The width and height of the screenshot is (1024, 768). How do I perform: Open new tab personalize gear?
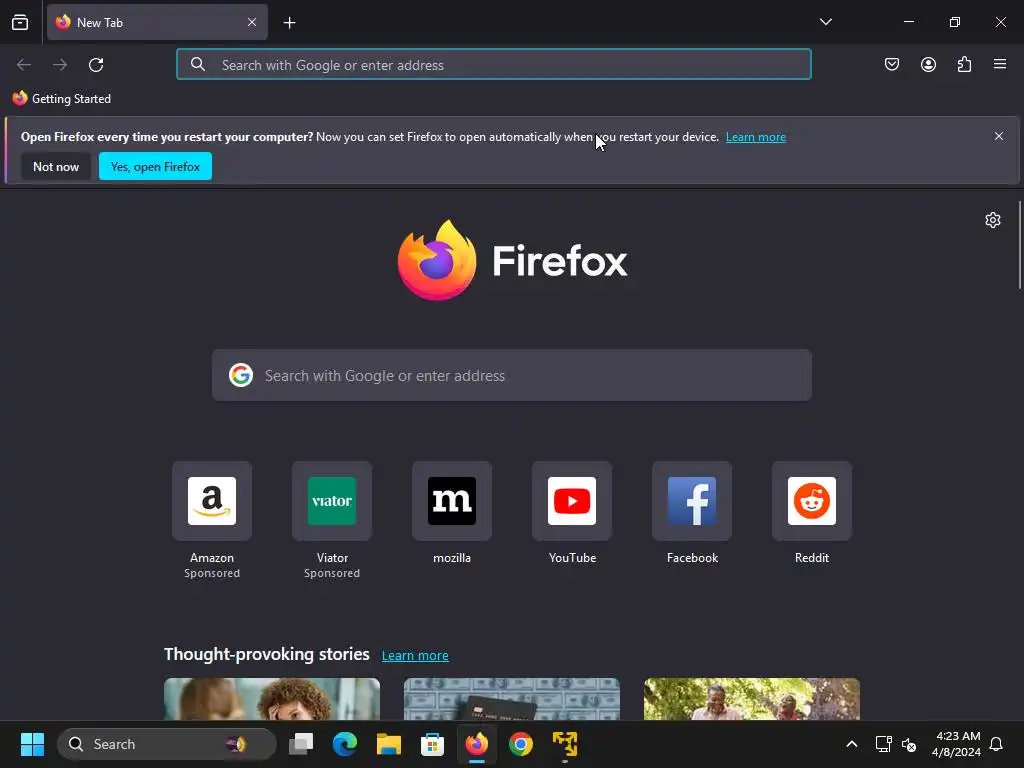(x=993, y=220)
